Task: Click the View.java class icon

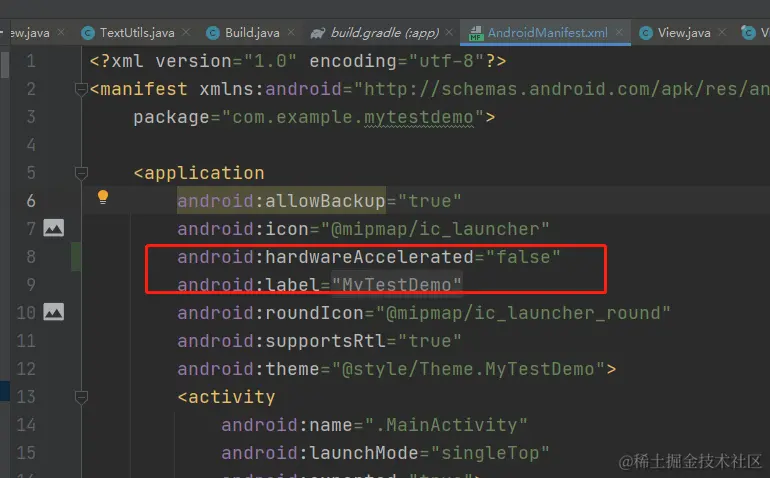Action: (646, 33)
